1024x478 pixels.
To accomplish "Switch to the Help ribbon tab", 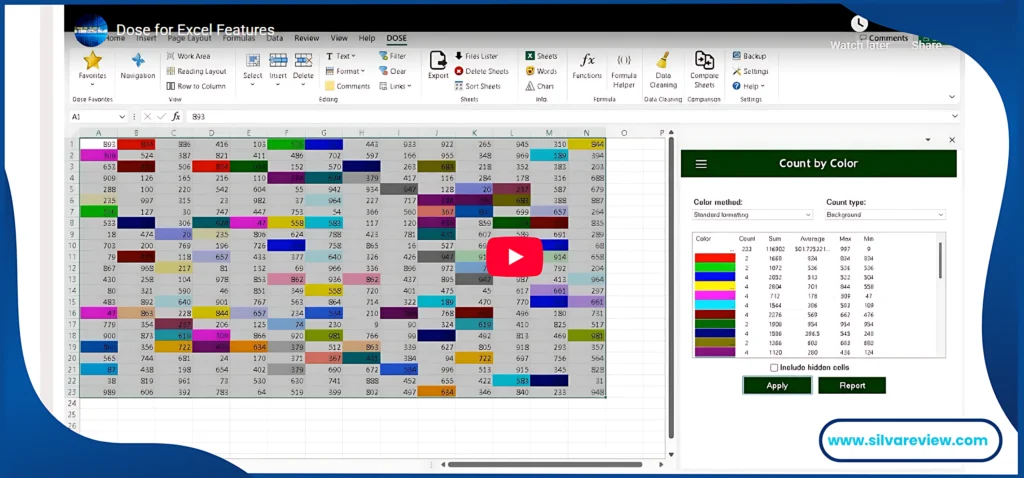I will coord(367,39).
